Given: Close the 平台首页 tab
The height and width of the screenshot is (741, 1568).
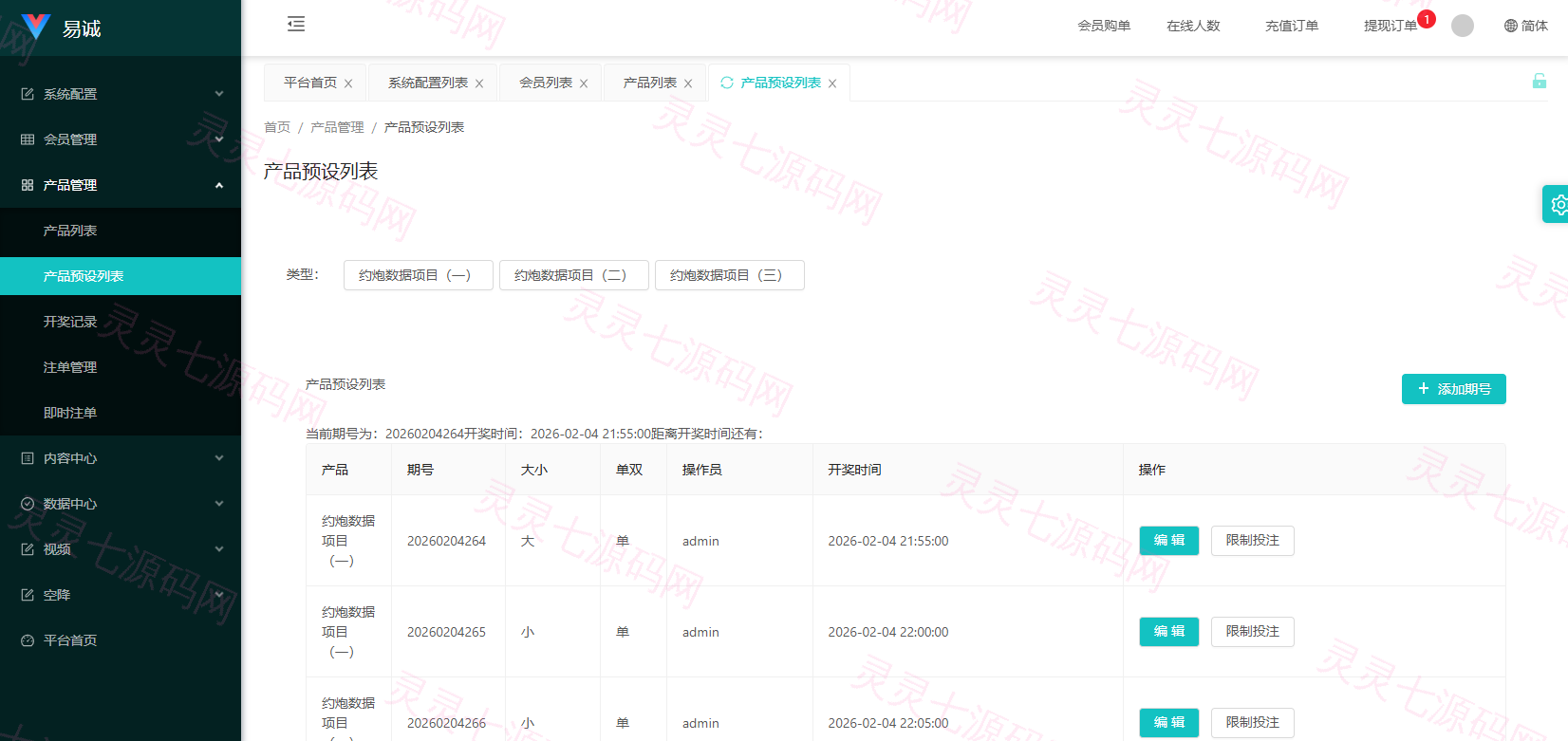Looking at the screenshot, I should click(x=348, y=83).
